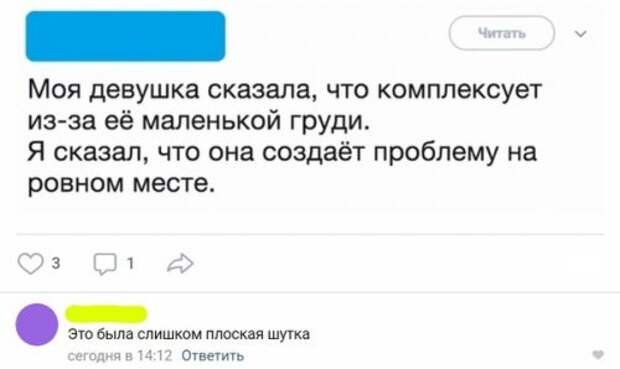Viewport: 620px width, 369px height.
Task: Open the blue redacted author name
Action: point(125,36)
